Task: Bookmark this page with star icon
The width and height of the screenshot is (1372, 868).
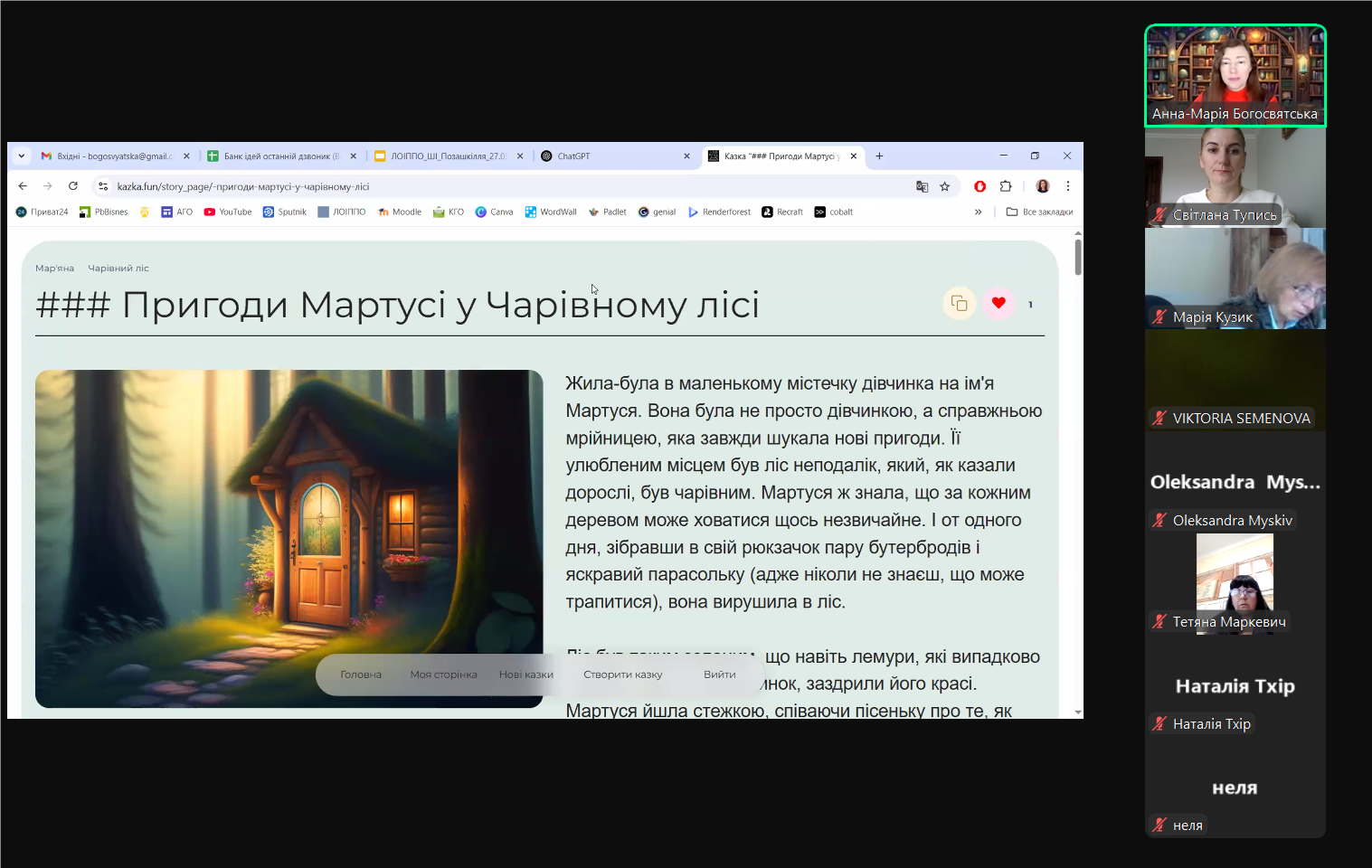Action: 945,186
